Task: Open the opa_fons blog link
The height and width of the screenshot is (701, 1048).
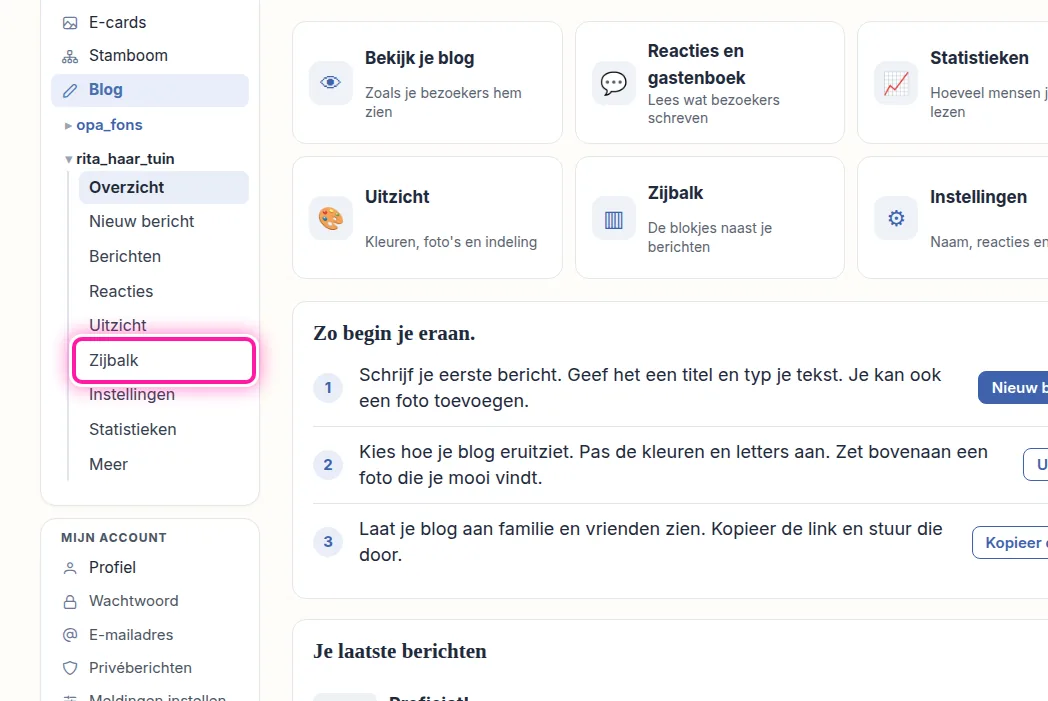Action: coord(109,125)
